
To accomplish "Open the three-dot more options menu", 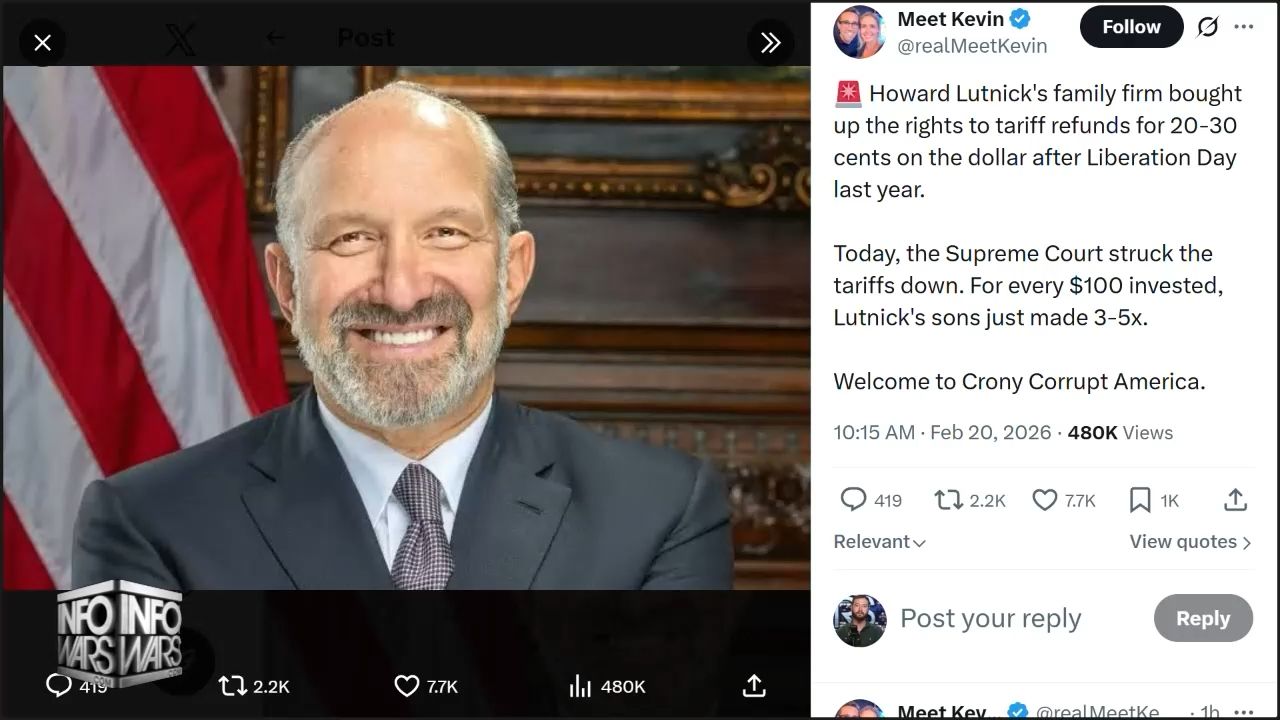I will tap(1244, 27).
